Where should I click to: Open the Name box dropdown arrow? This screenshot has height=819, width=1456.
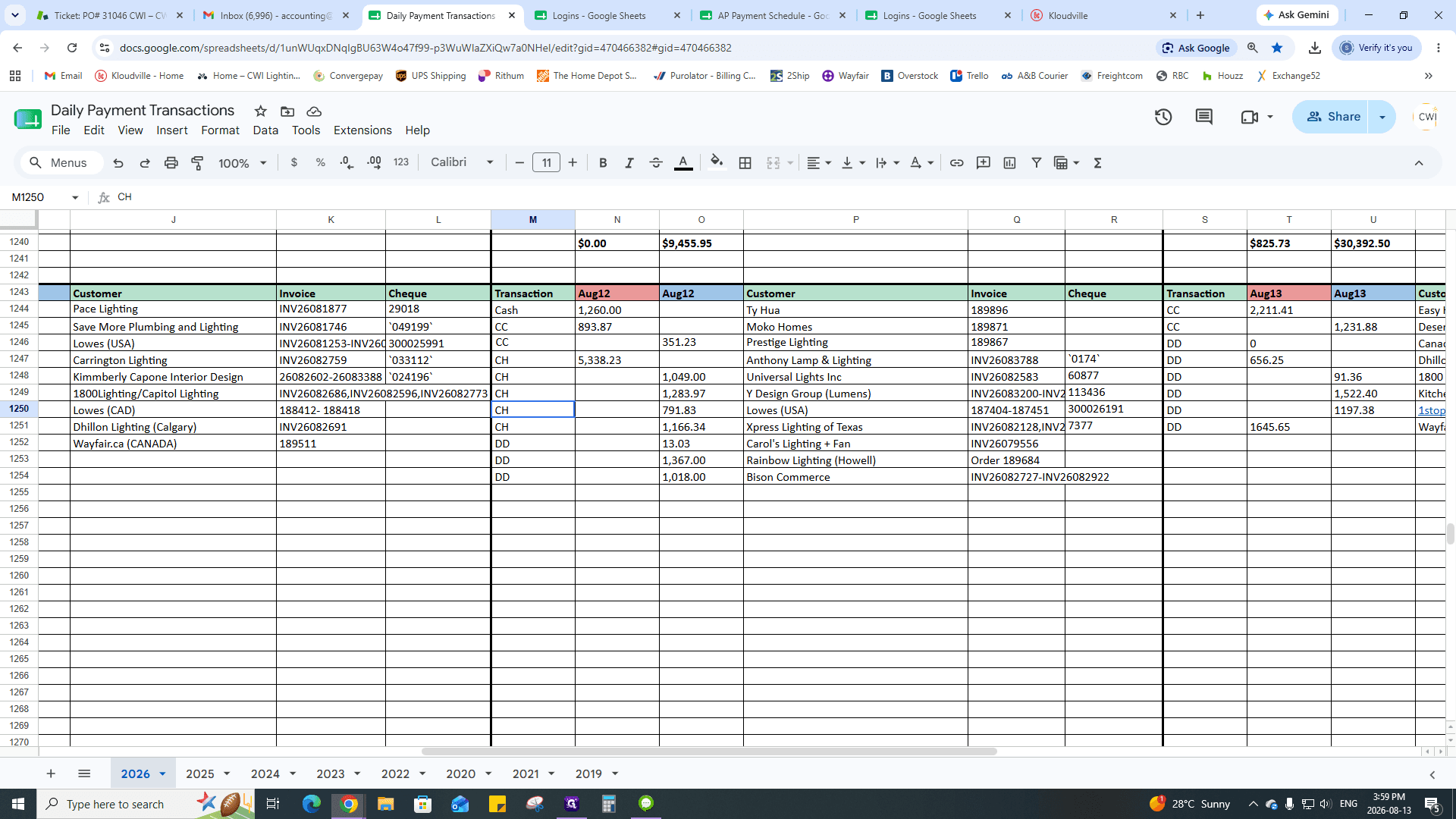[75, 198]
